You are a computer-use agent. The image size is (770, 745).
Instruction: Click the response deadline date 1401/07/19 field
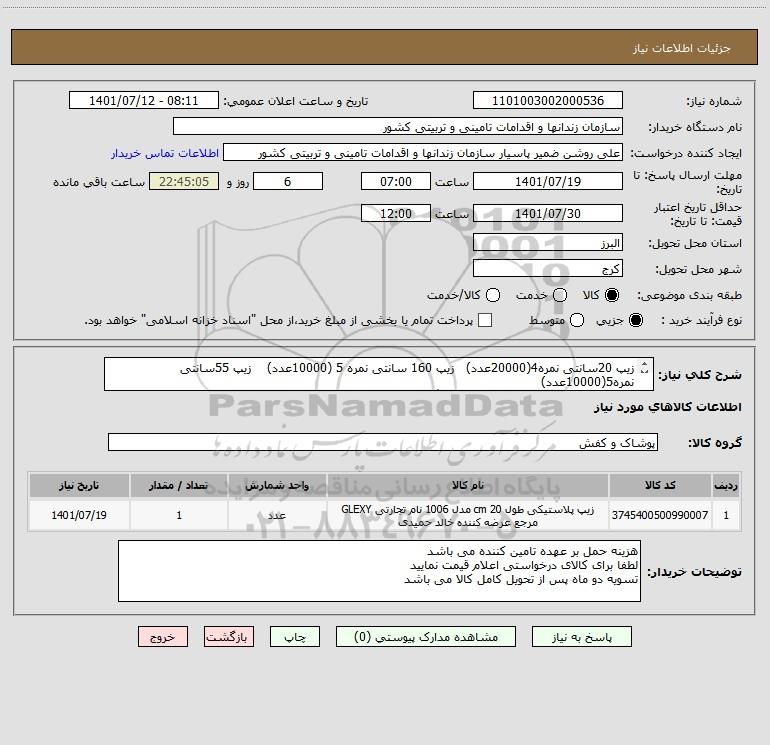(x=548, y=181)
